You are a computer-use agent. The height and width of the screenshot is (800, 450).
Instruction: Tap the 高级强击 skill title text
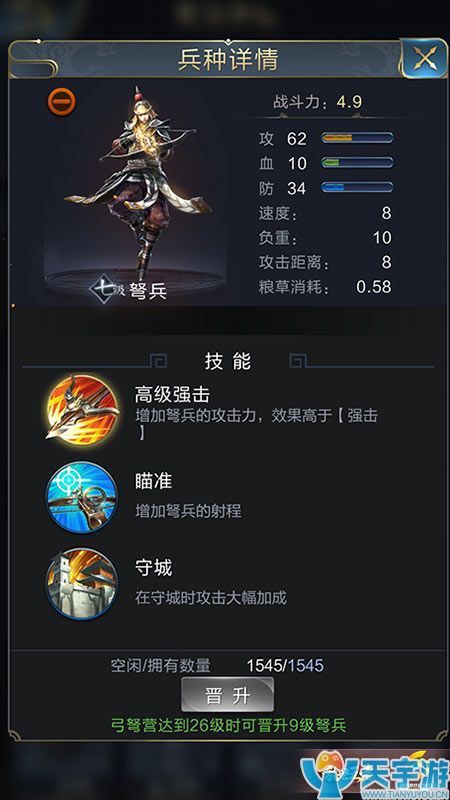point(172,394)
